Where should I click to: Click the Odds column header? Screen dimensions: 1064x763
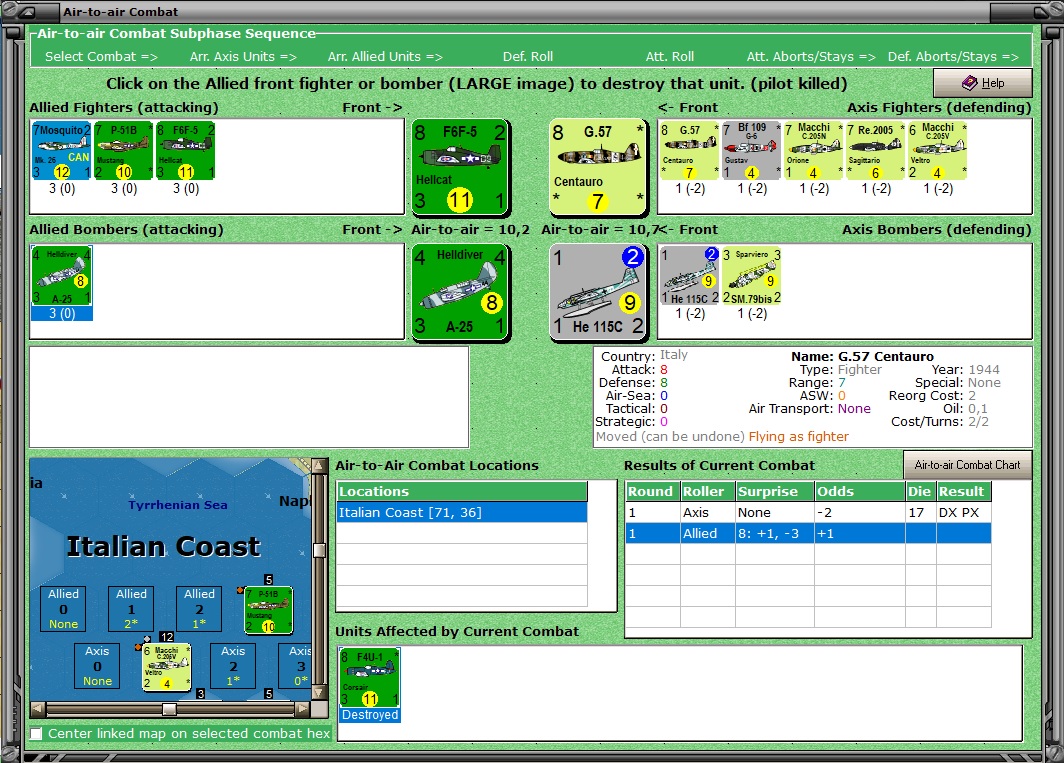click(859, 491)
